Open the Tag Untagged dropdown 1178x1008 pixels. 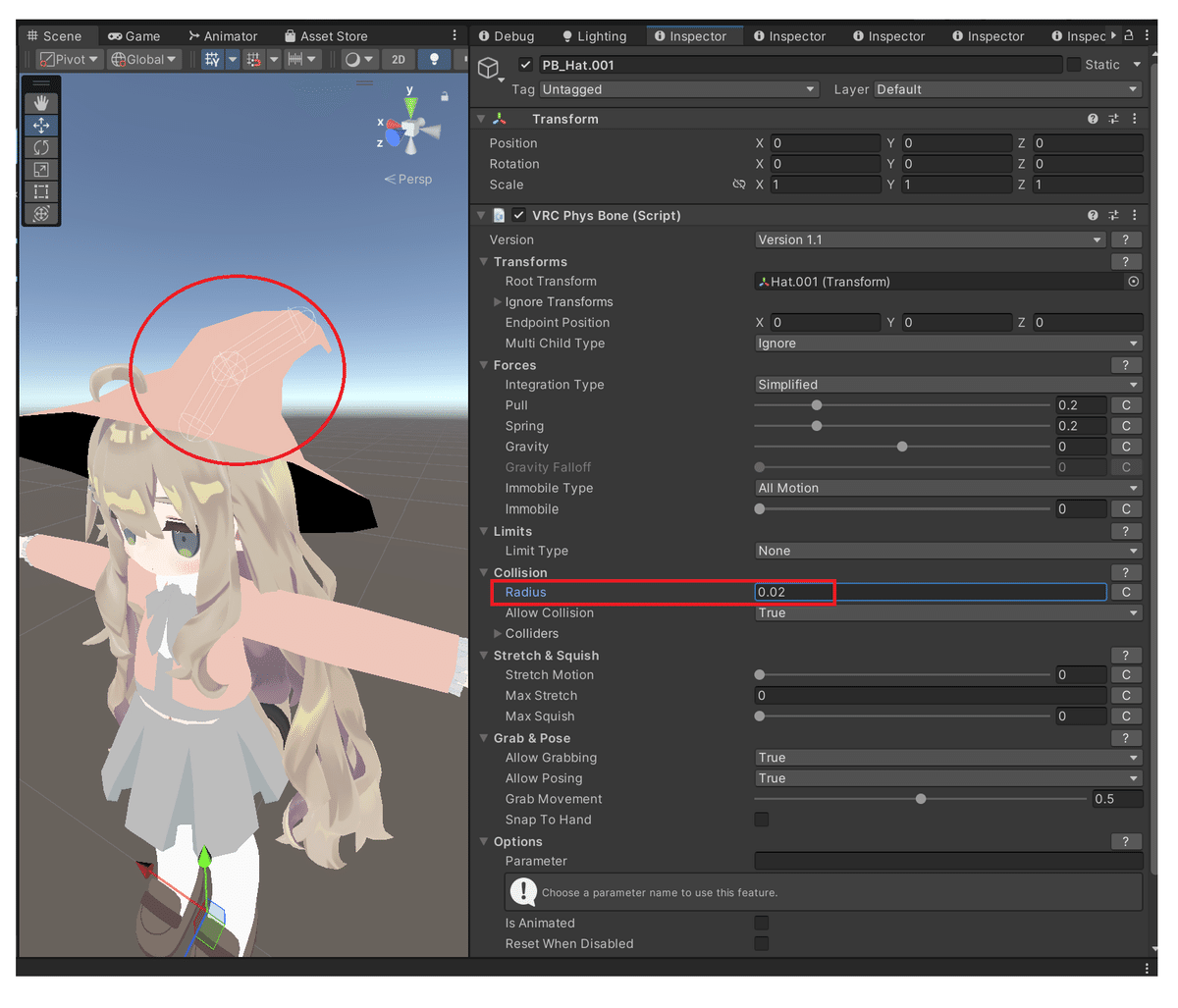tap(677, 88)
